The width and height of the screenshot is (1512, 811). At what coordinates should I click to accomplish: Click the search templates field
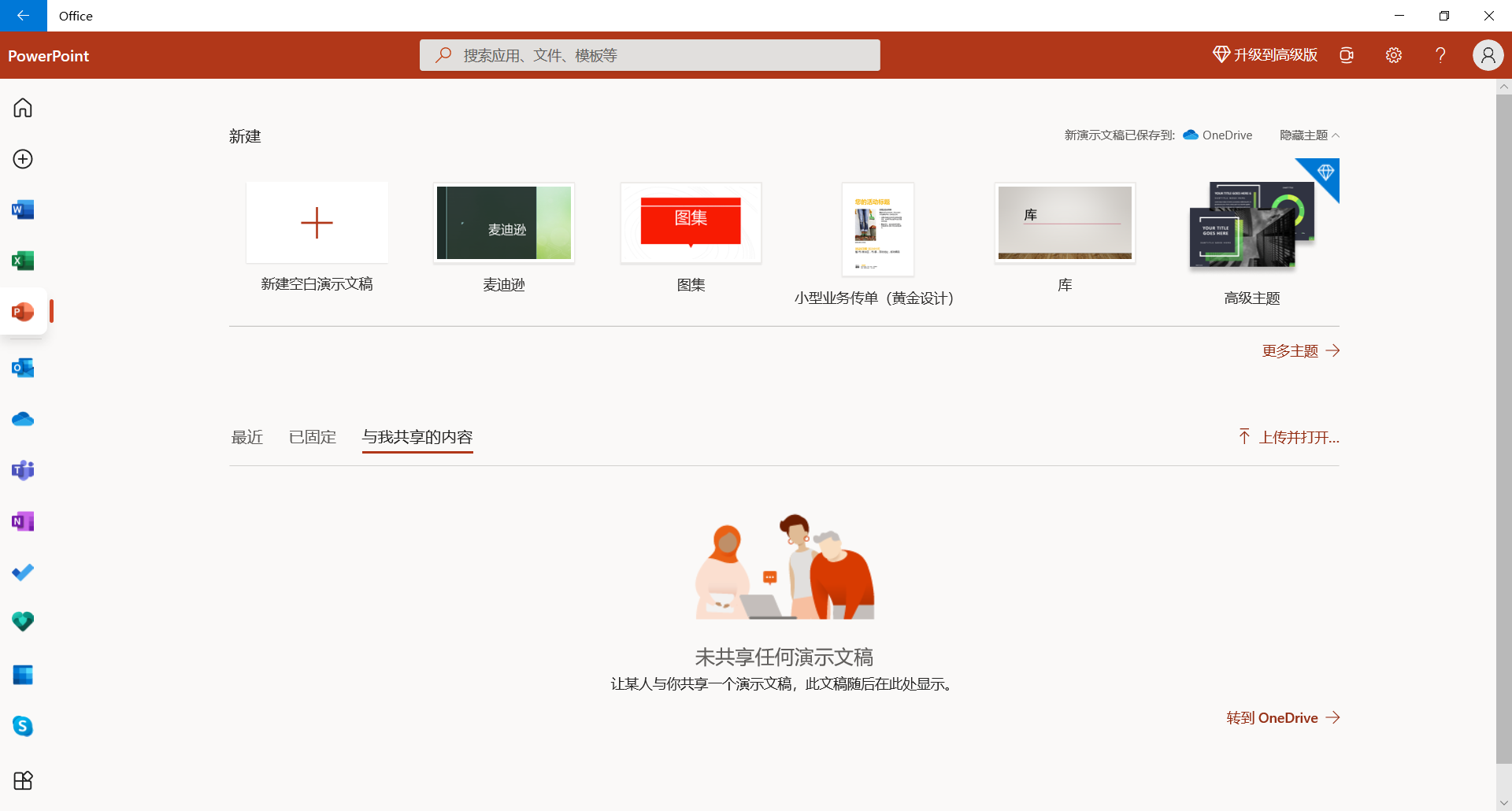pos(649,54)
